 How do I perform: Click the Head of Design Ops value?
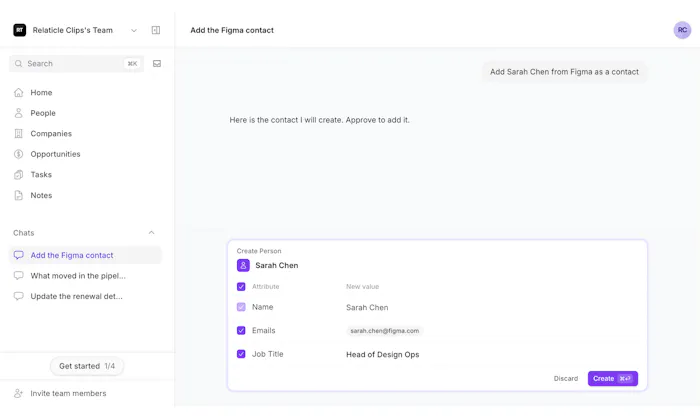pyautogui.click(x=383, y=354)
